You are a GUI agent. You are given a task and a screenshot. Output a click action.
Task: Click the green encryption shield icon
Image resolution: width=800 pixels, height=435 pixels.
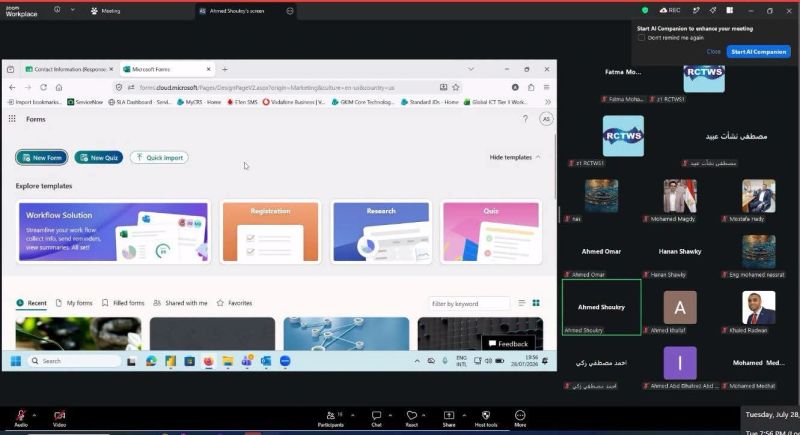click(x=645, y=10)
